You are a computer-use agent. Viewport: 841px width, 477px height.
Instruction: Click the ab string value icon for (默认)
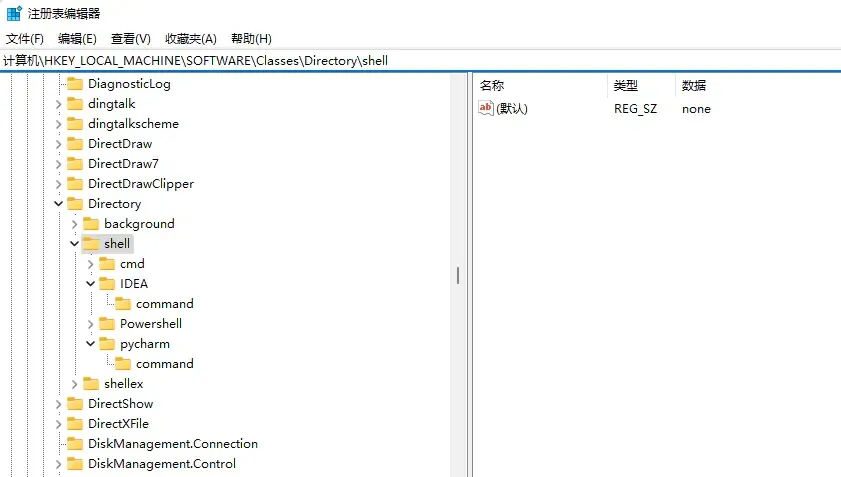coord(486,108)
